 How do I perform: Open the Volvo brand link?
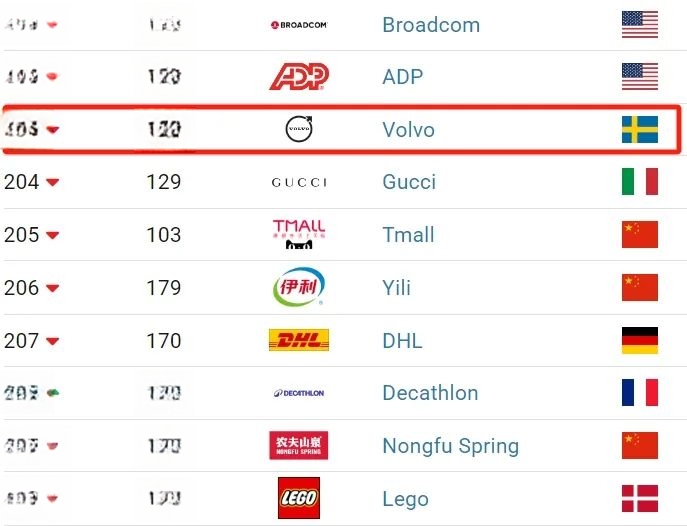408,130
